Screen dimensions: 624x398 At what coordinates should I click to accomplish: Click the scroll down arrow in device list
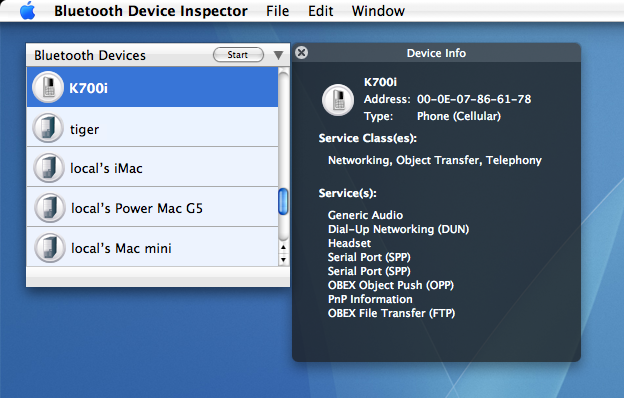coord(283,260)
